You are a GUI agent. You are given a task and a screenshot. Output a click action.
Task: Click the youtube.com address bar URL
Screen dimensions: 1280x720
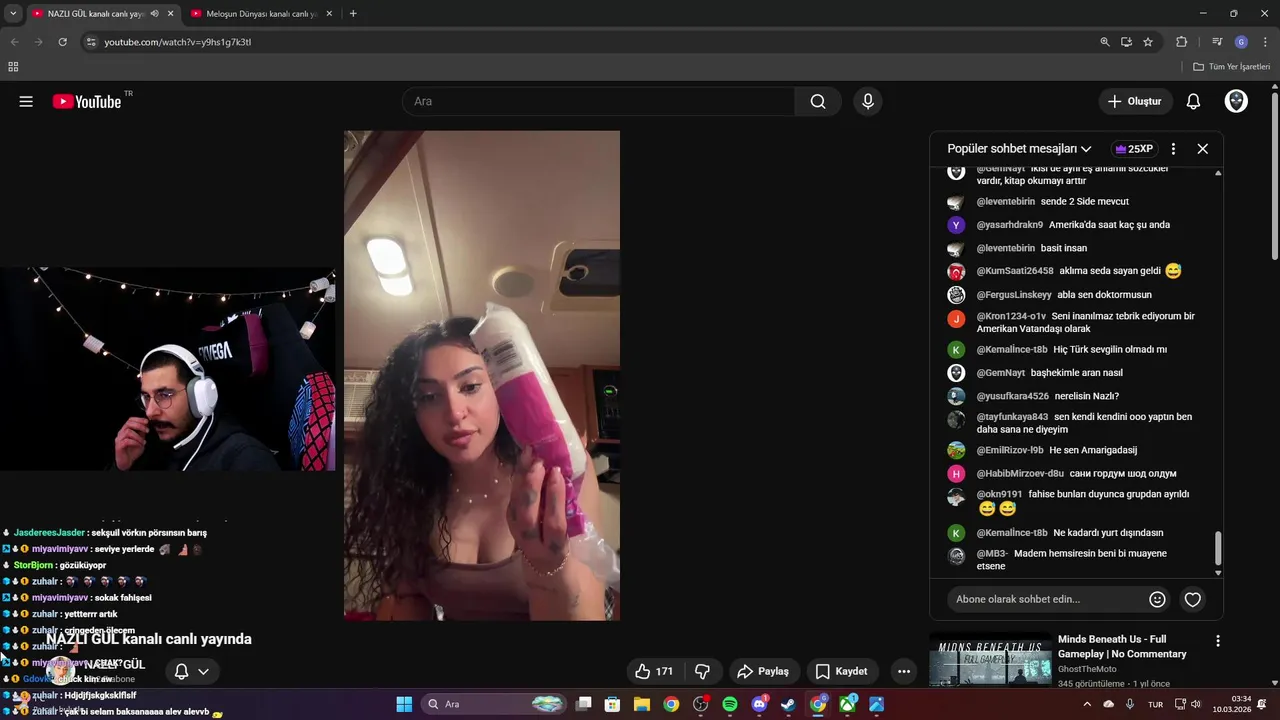(178, 42)
